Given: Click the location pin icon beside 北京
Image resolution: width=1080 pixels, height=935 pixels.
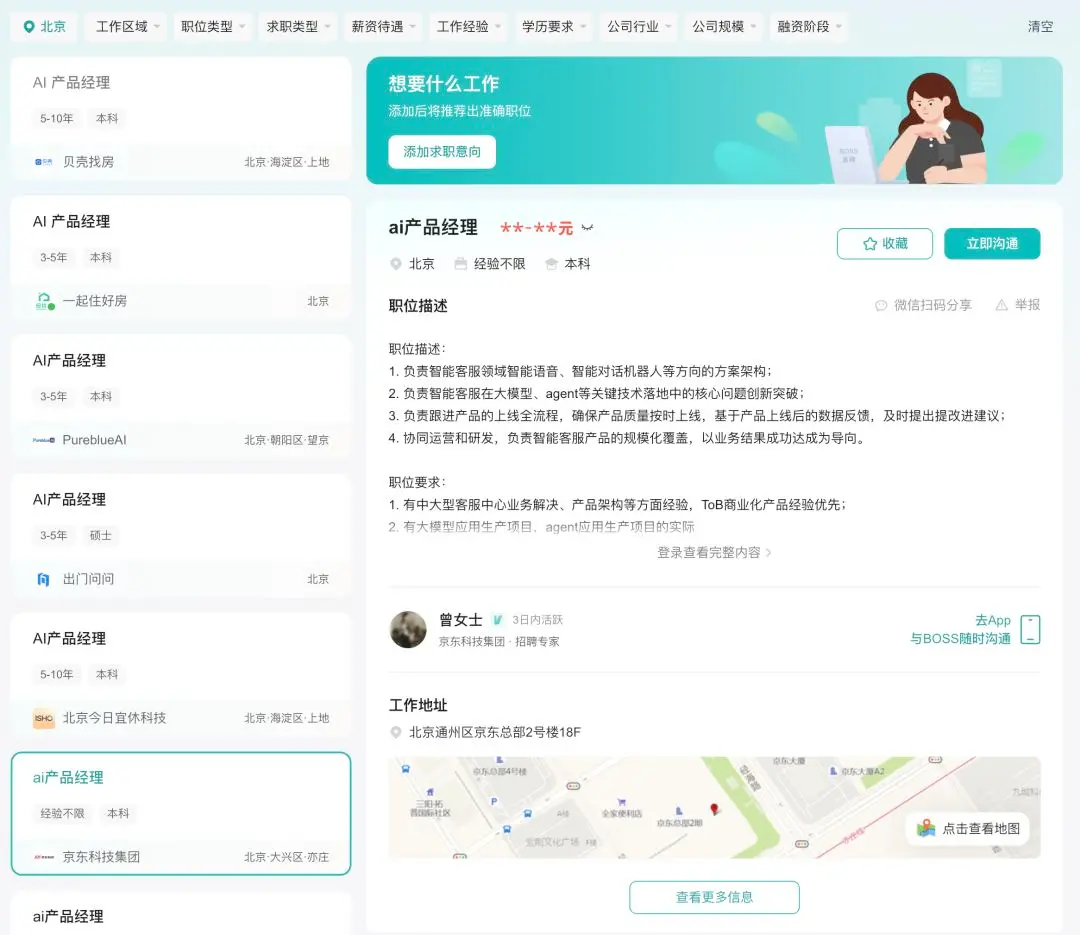Looking at the screenshot, I should [29, 27].
